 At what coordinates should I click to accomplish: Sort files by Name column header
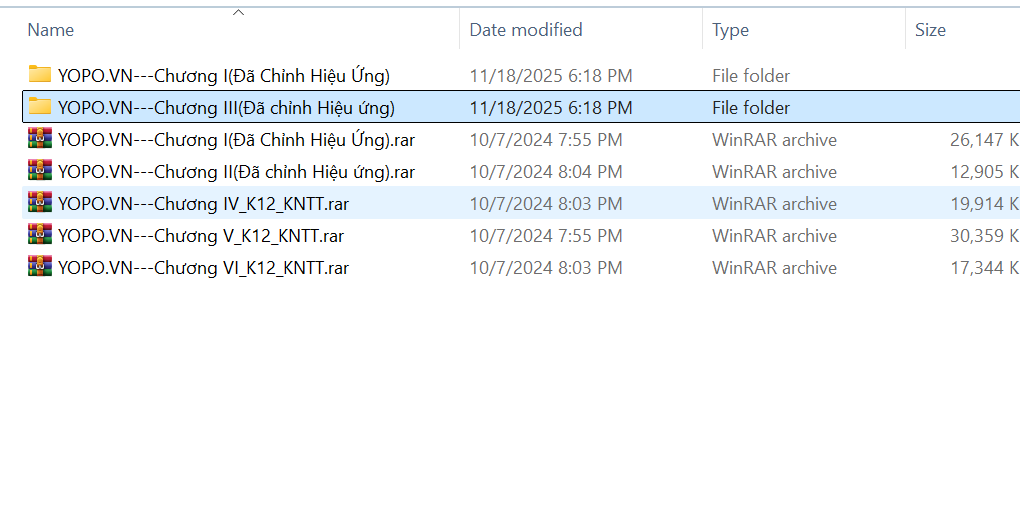(x=51, y=30)
